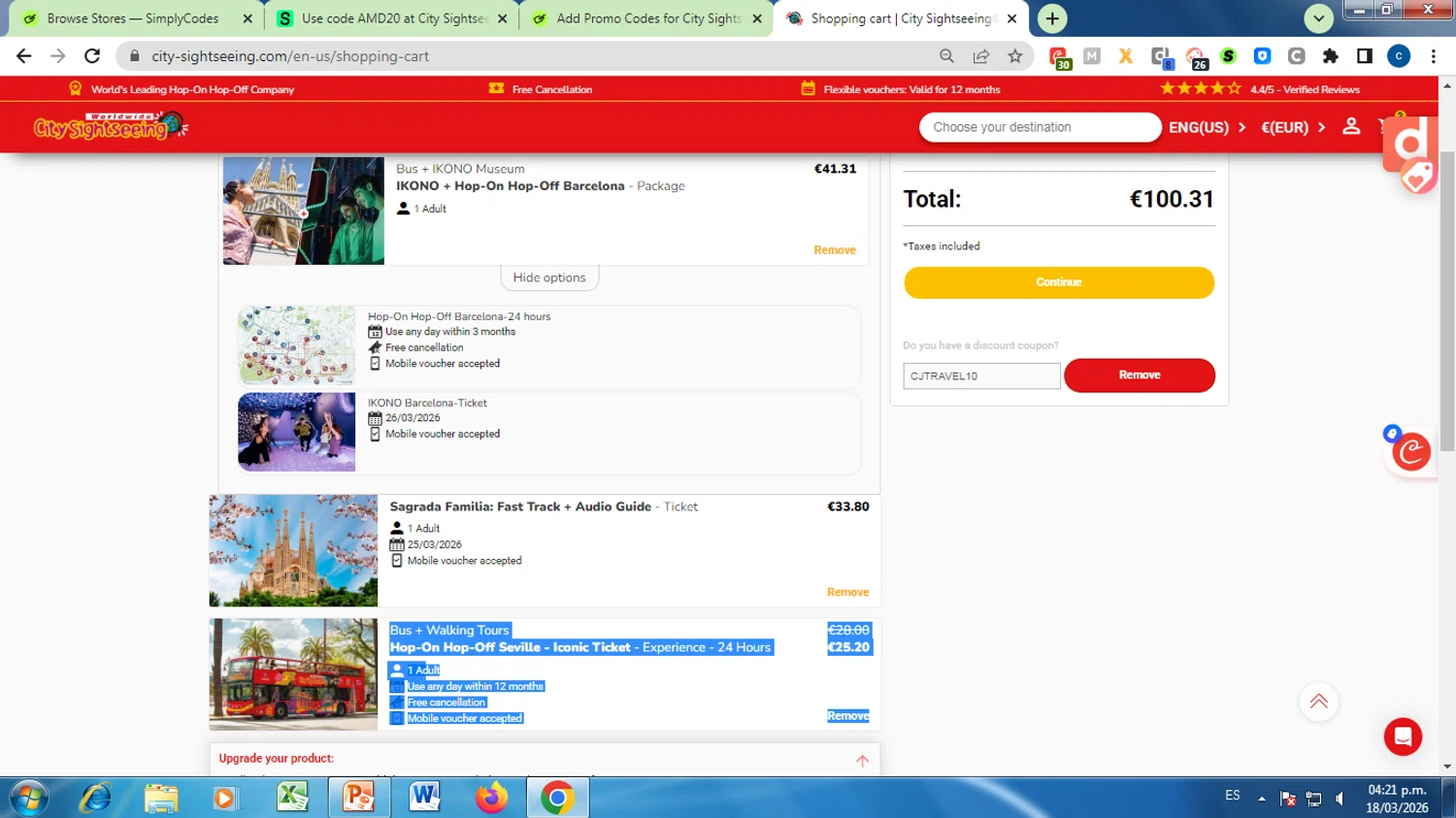The image size is (1456, 818).
Task: Click Hide options for IKONO package
Action: click(549, 278)
